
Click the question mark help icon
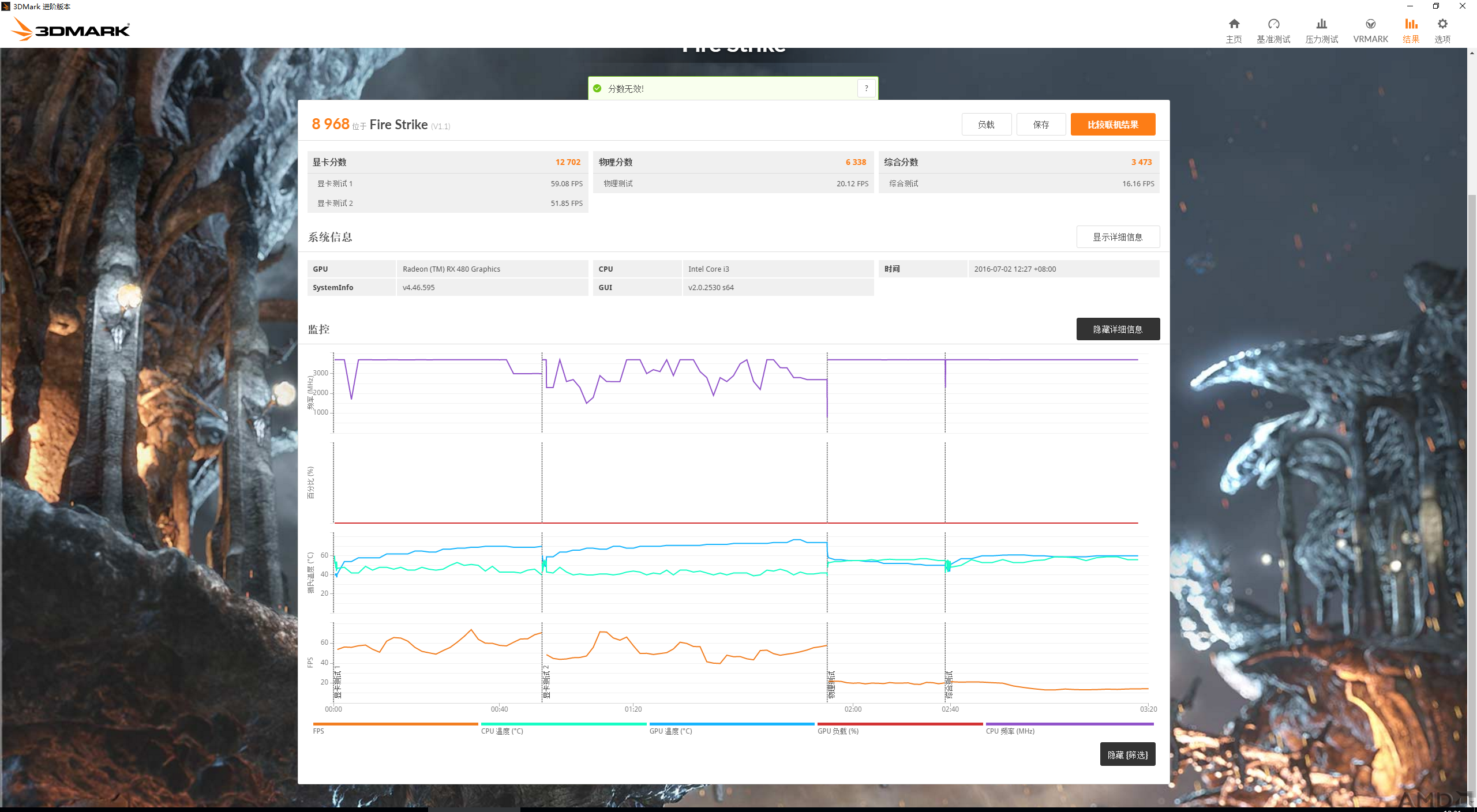coord(866,88)
